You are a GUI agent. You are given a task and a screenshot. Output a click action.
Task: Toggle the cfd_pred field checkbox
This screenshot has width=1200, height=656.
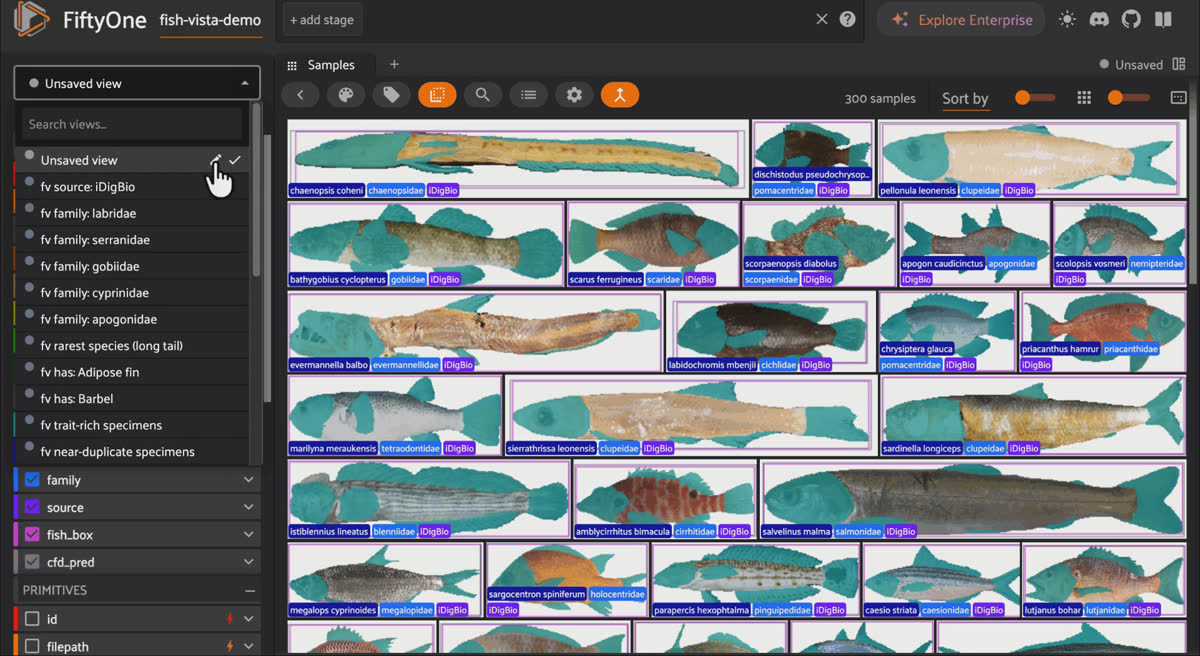(x=32, y=561)
